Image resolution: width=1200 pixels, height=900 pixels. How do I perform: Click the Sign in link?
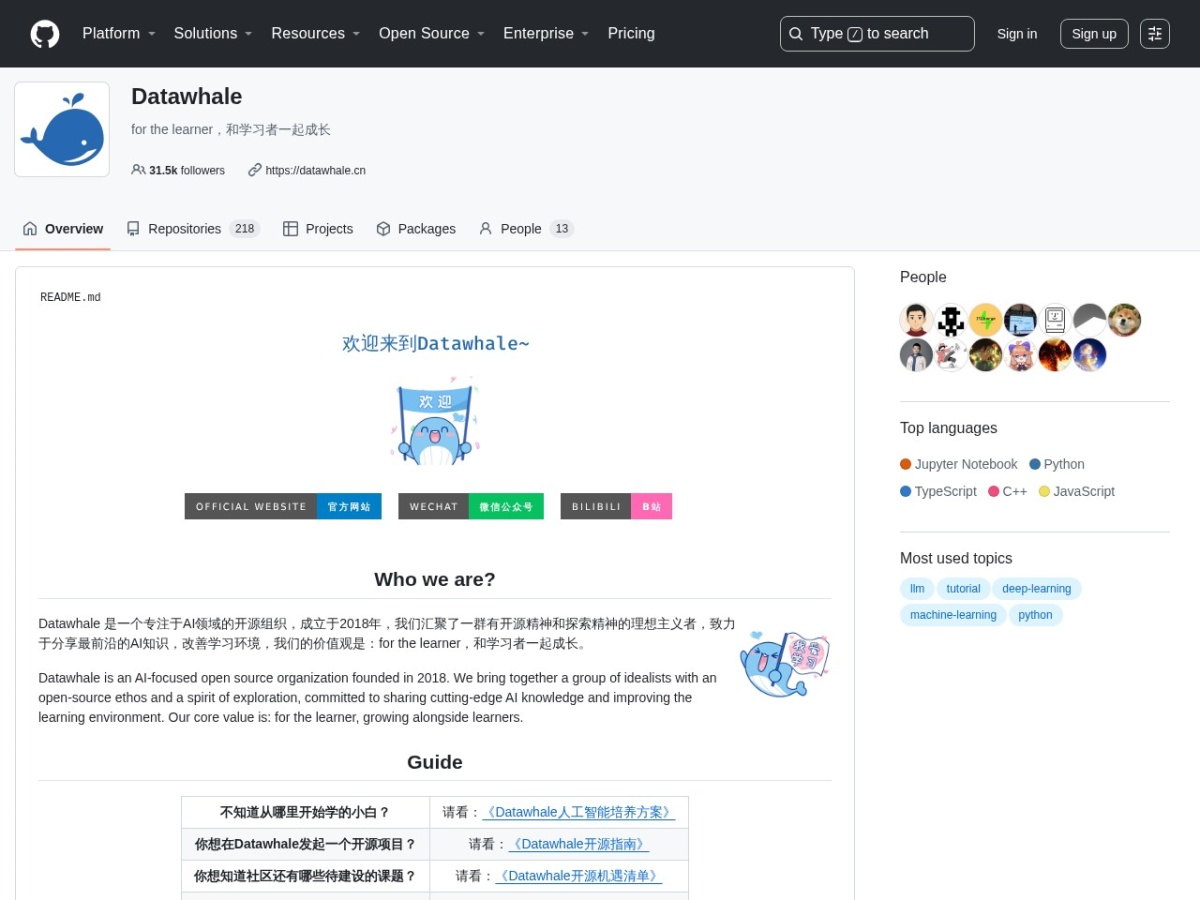click(1017, 34)
